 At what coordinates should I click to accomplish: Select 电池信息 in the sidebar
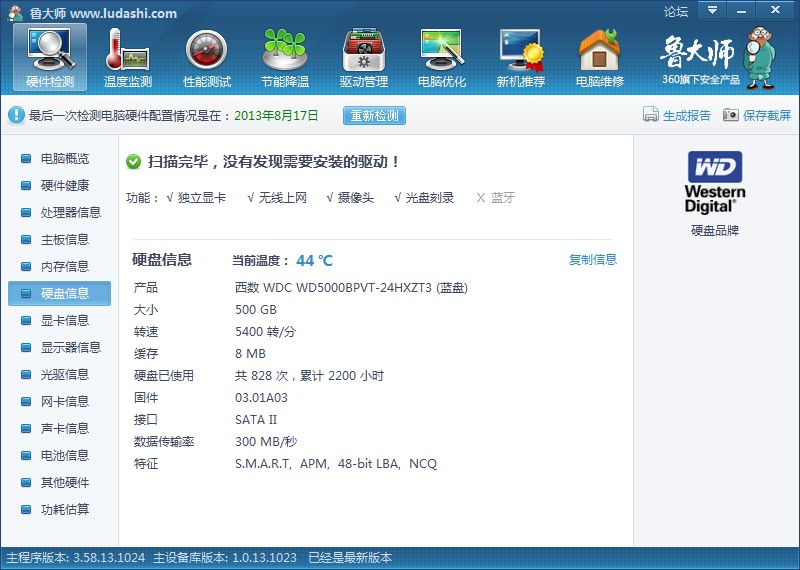(64, 456)
